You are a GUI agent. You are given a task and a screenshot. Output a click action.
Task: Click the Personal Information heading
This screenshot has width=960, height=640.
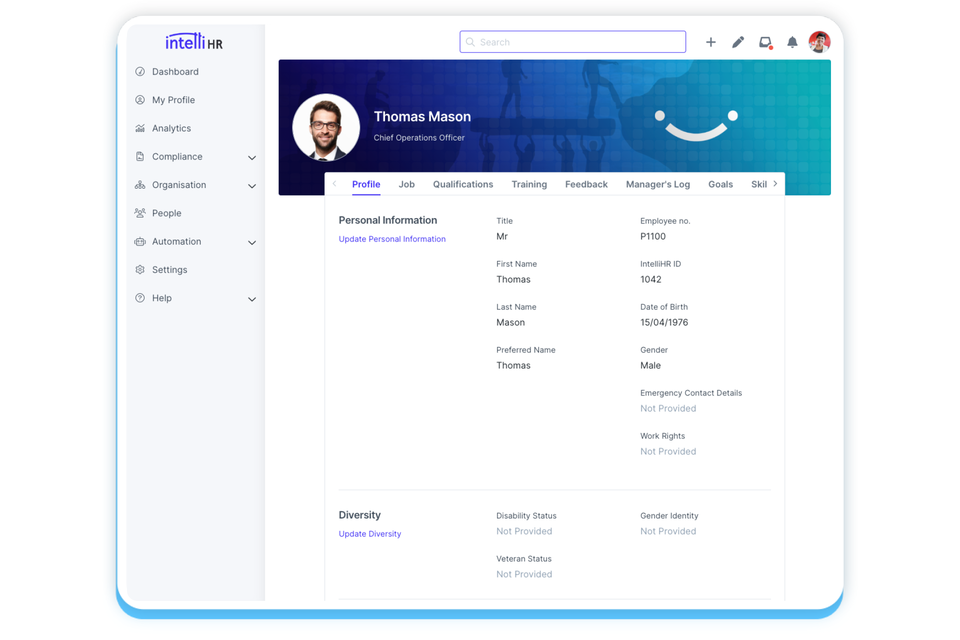pos(388,220)
